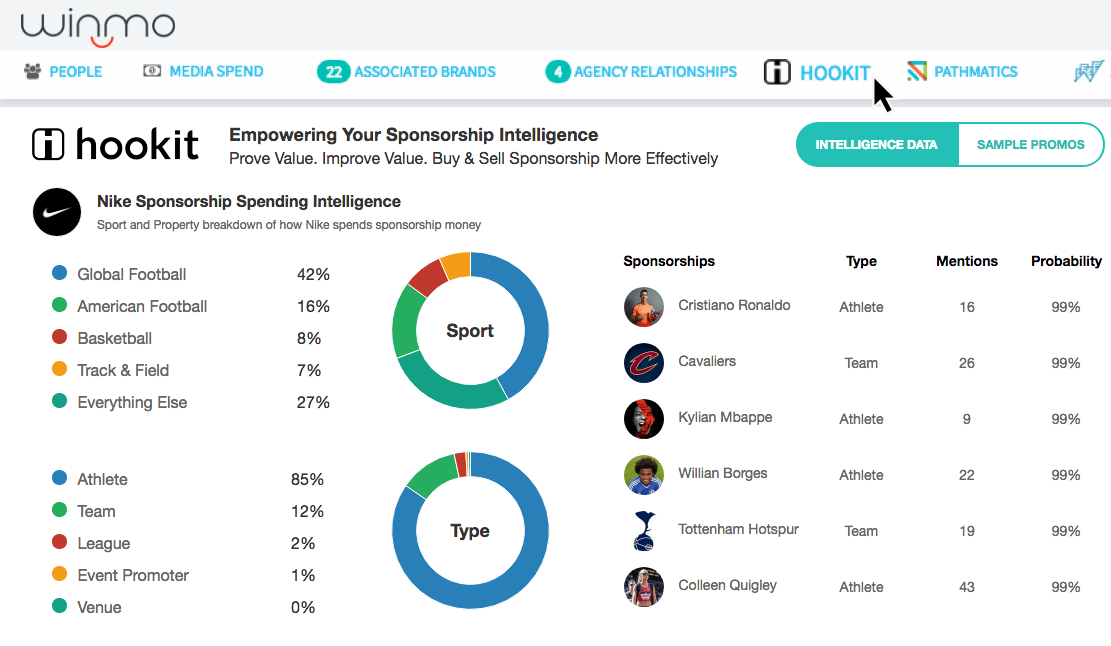
Task: Click the orange Track & Field legend dot
Action: (x=59, y=369)
